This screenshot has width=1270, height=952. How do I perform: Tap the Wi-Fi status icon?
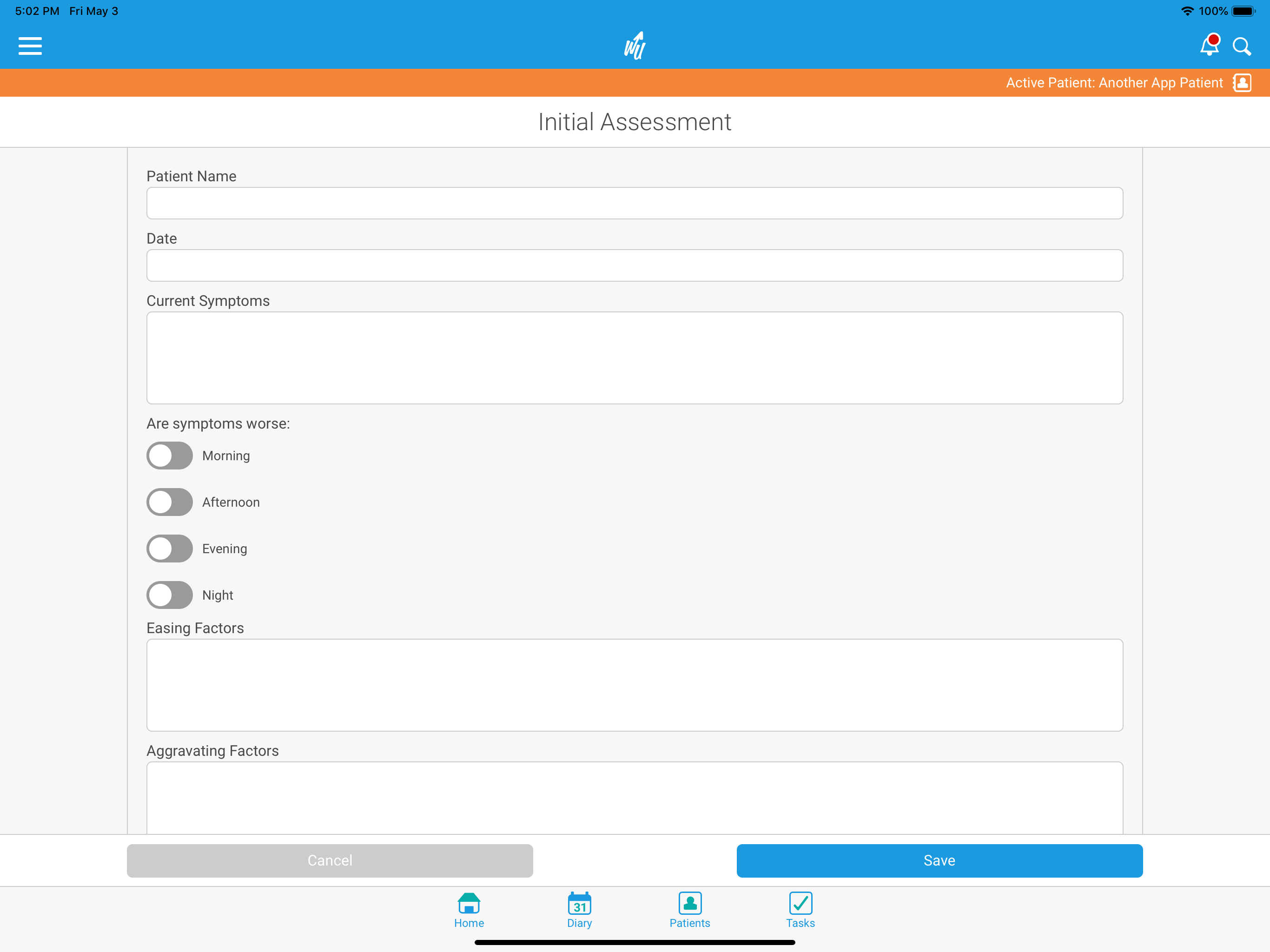tap(1187, 11)
